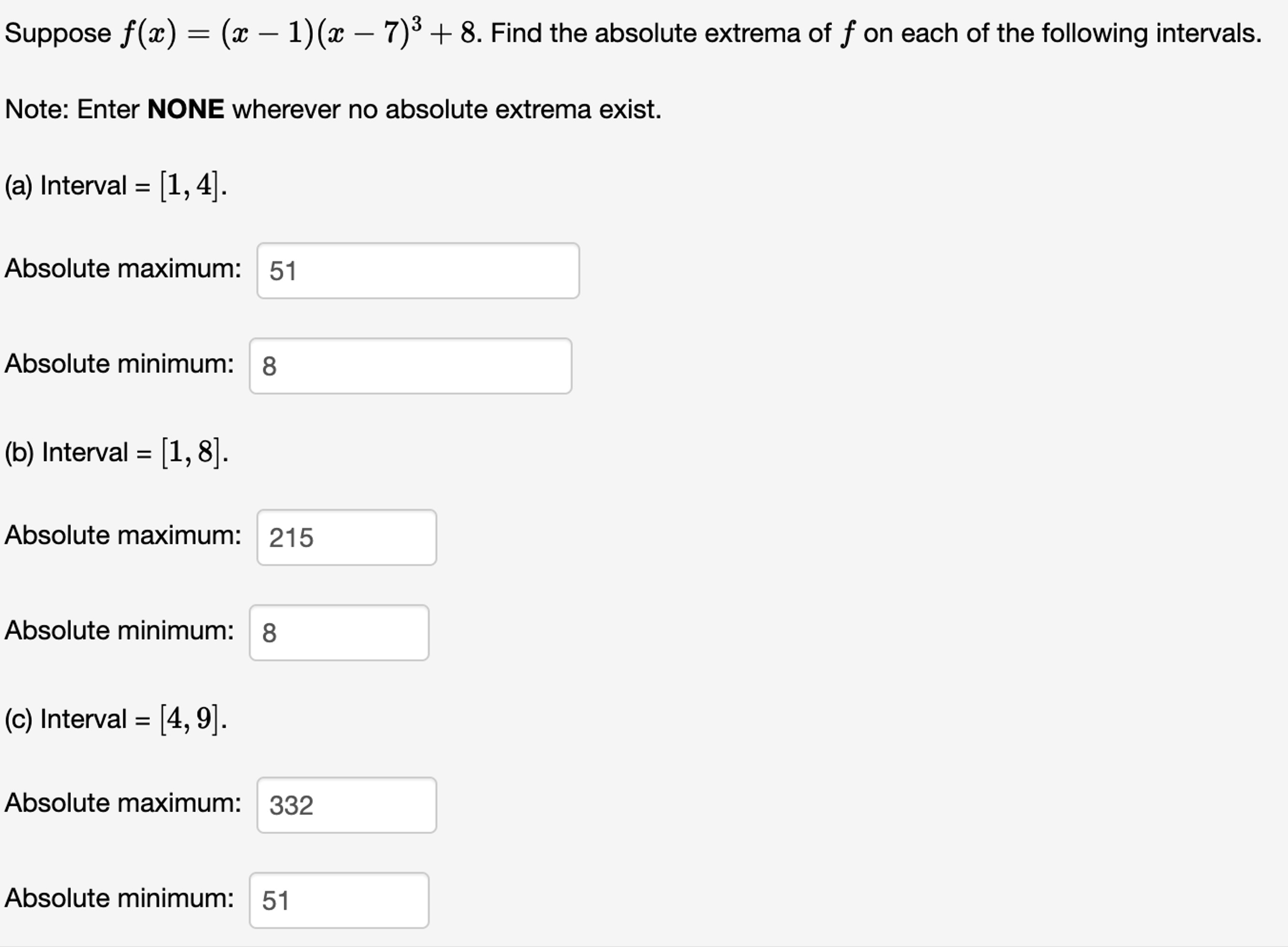Screen dimensions: 1288x947
Task: Focus the part (b) absolute minimum field showing 8
Action: 339,632
